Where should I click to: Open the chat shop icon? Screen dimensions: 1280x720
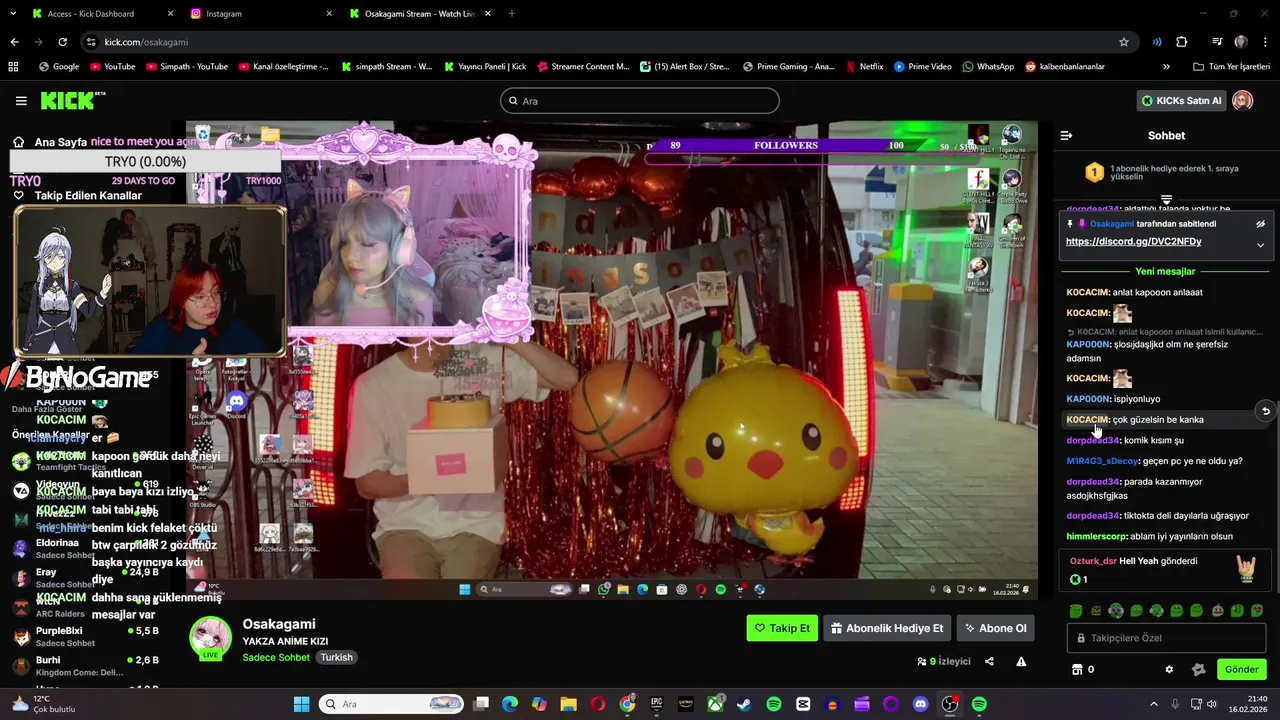click(1077, 669)
